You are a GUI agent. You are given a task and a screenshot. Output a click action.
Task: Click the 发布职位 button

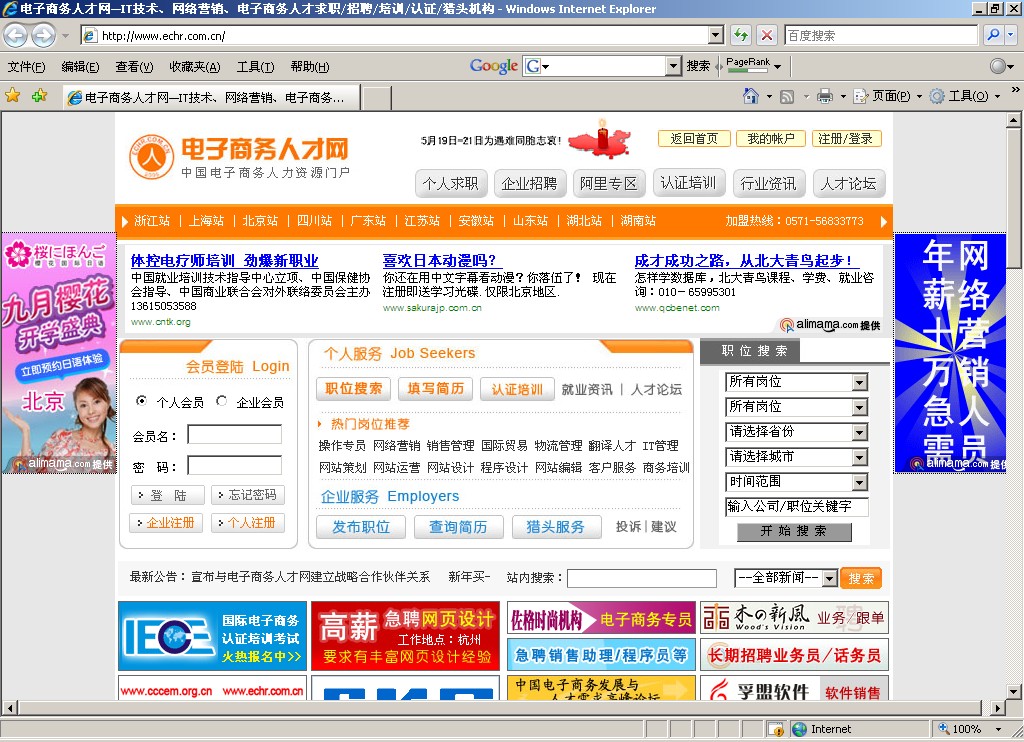[360, 527]
